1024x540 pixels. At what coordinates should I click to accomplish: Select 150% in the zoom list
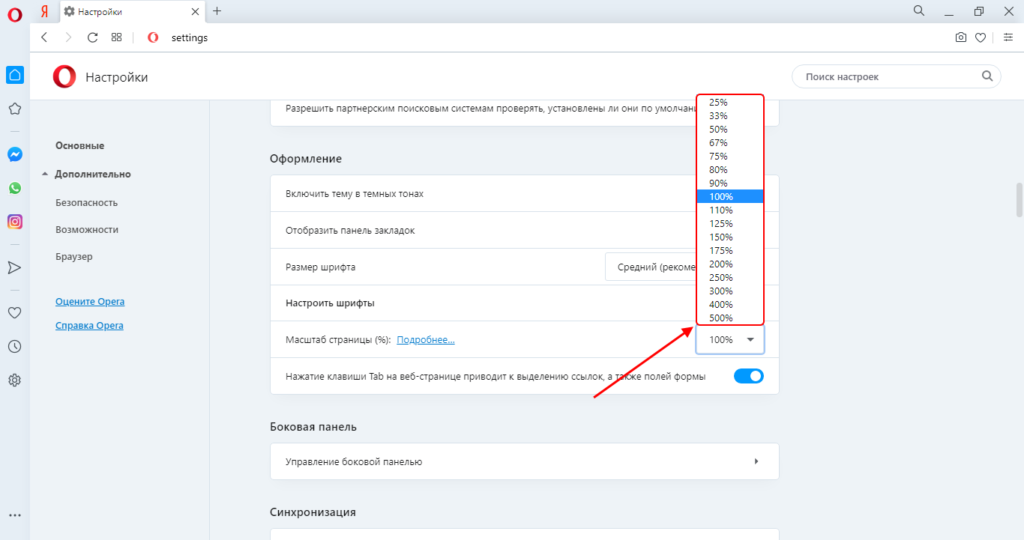(720, 237)
